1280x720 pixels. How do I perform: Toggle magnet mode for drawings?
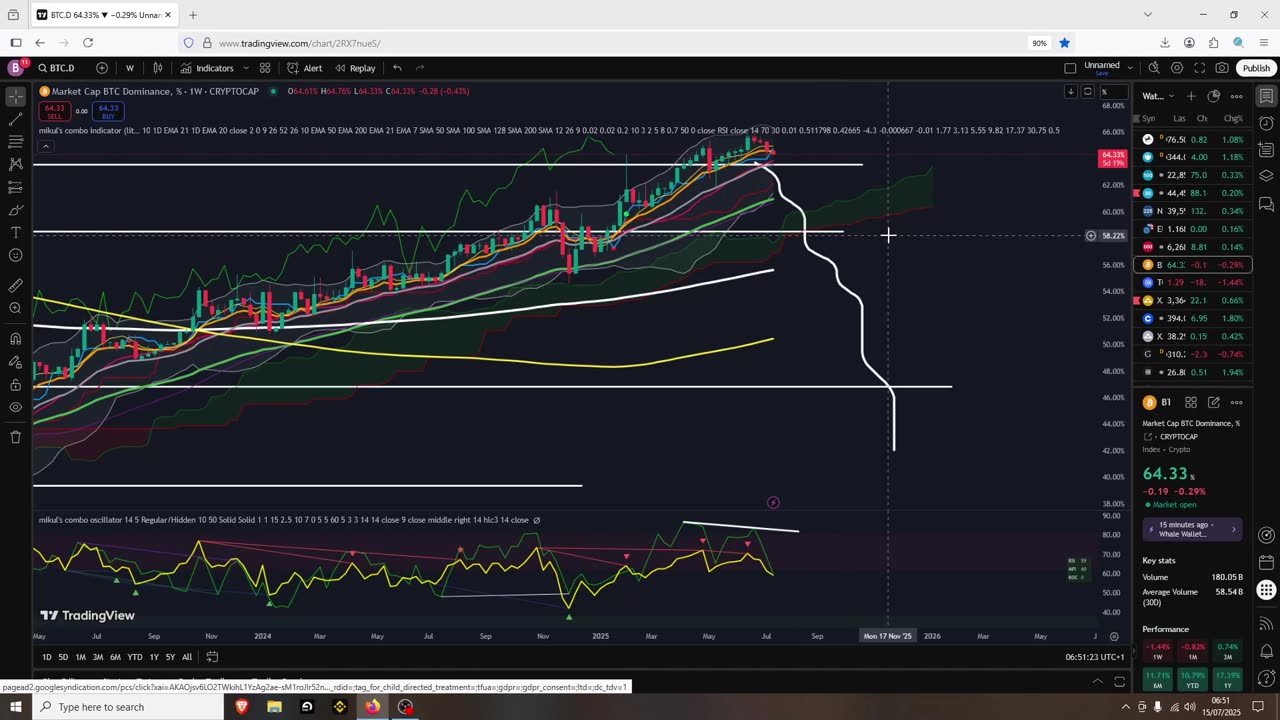[16, 338]
